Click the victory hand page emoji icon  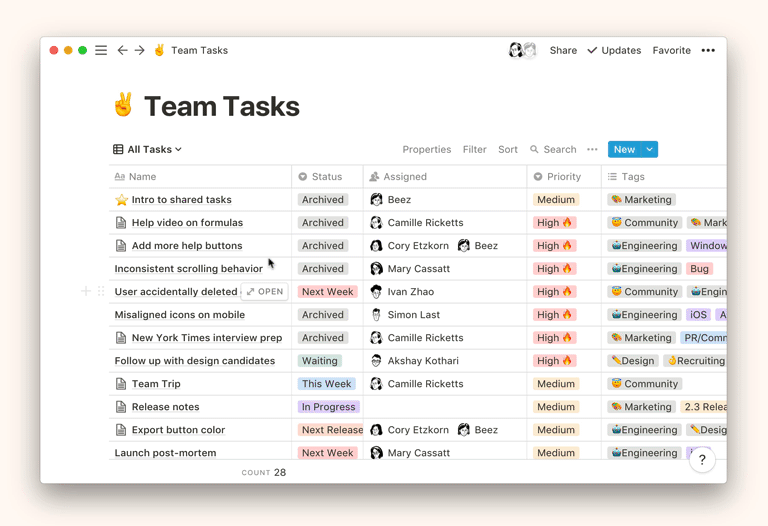tap(123, 106)
